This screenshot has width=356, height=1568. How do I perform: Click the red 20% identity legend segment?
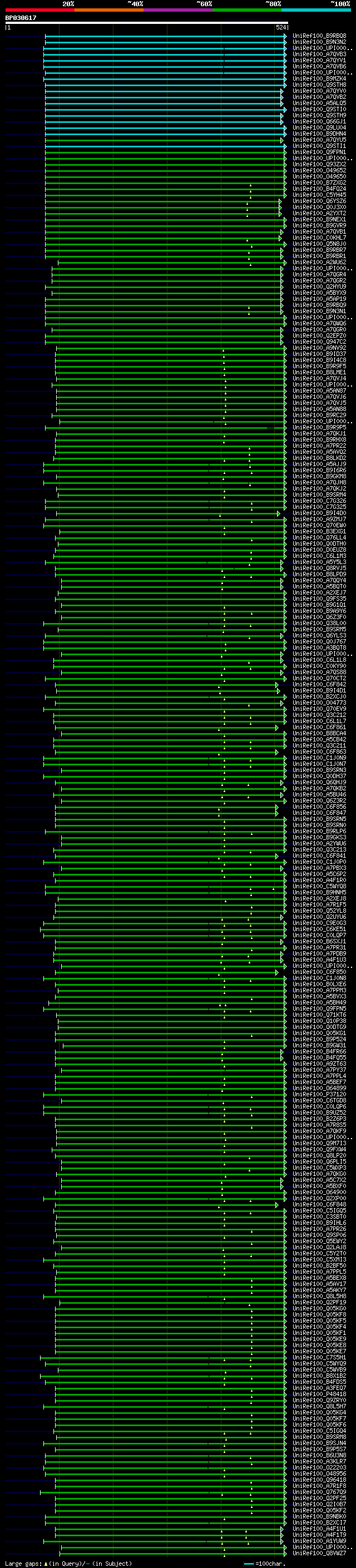point(39,10)
